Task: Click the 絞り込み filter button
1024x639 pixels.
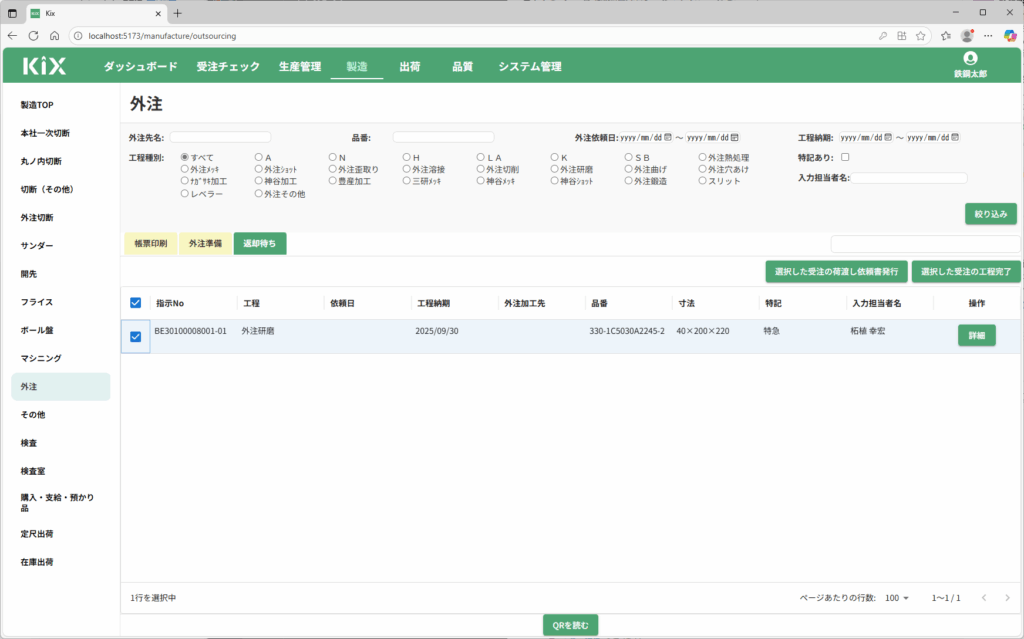Action: 990,213
